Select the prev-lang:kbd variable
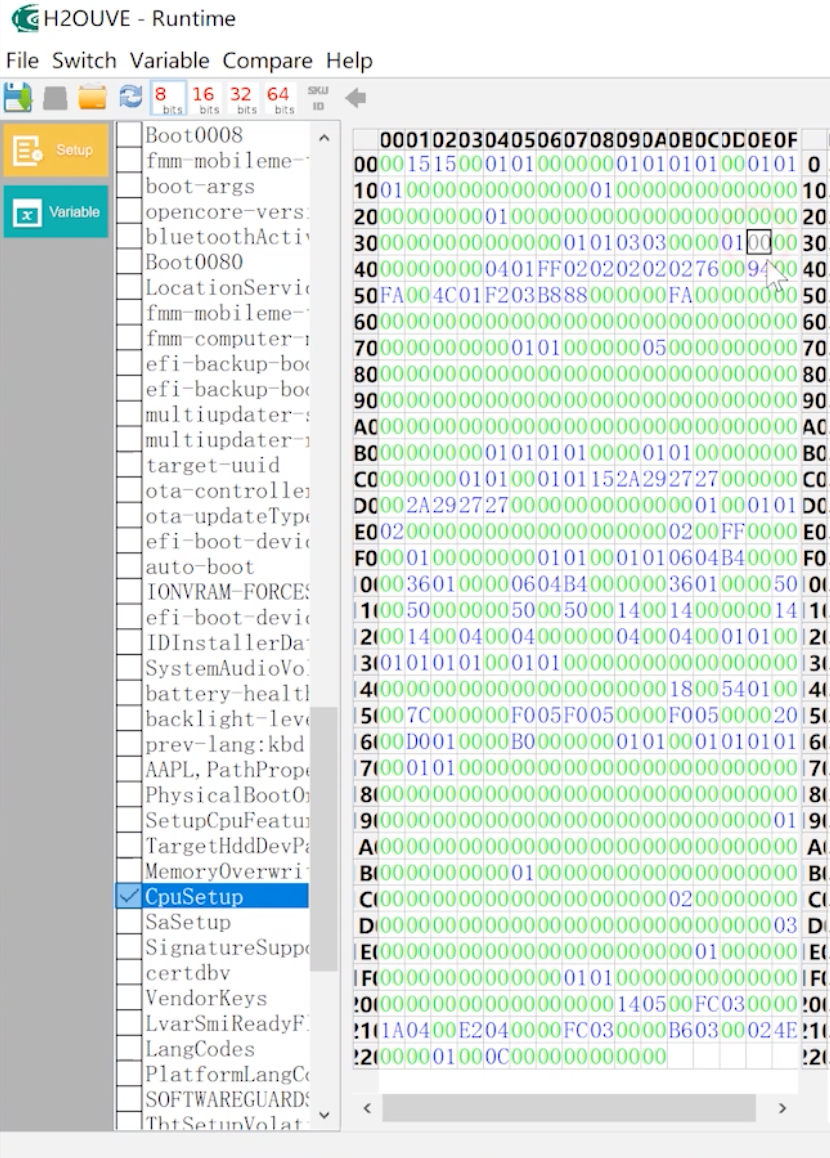830x1158 pixels. pyautogui.click(x=226, y=744)
